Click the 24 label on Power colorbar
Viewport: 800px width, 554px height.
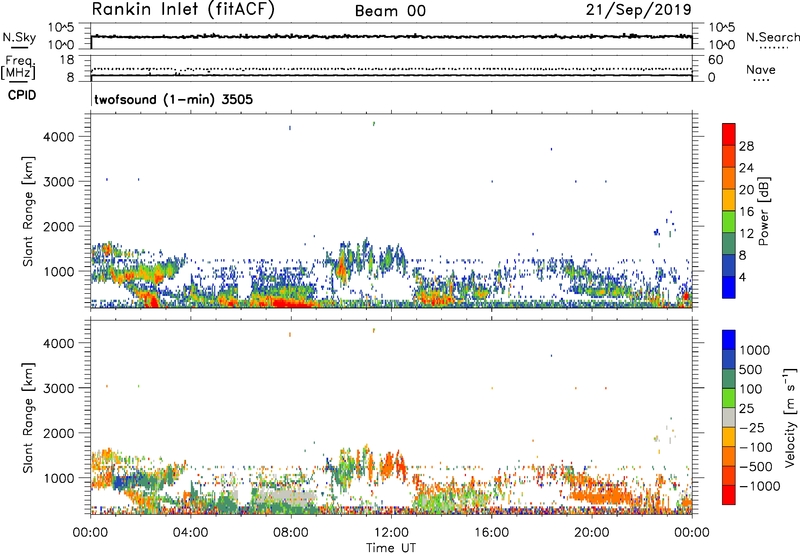pos(746,168)
